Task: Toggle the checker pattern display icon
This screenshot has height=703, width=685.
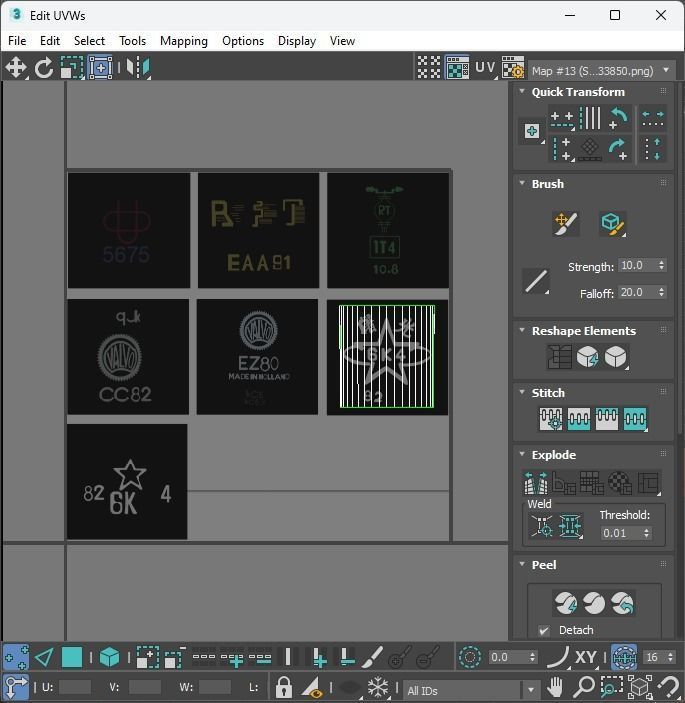Action: point(429,67)
